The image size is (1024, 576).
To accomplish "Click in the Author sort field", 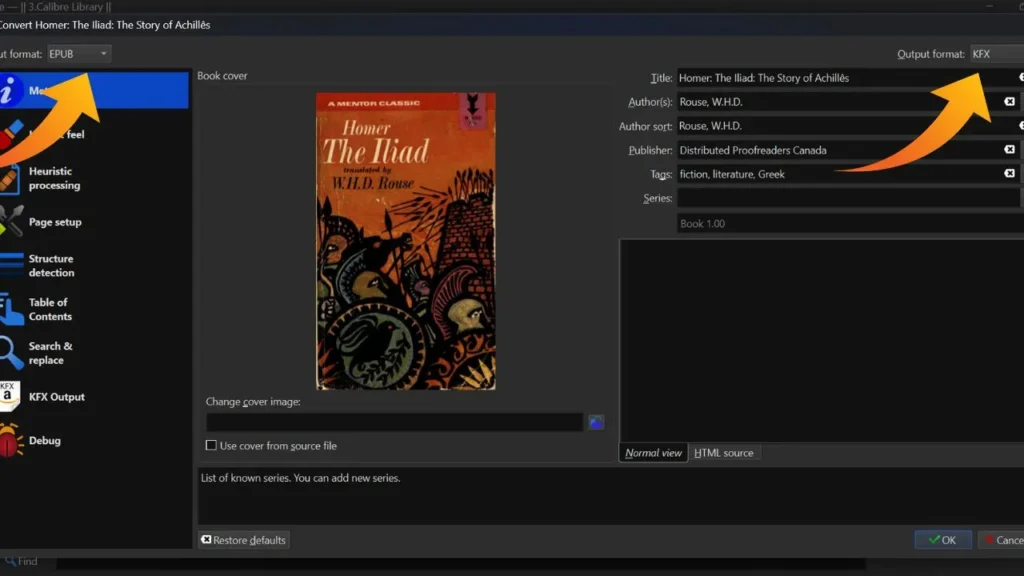I will [847, 126].
